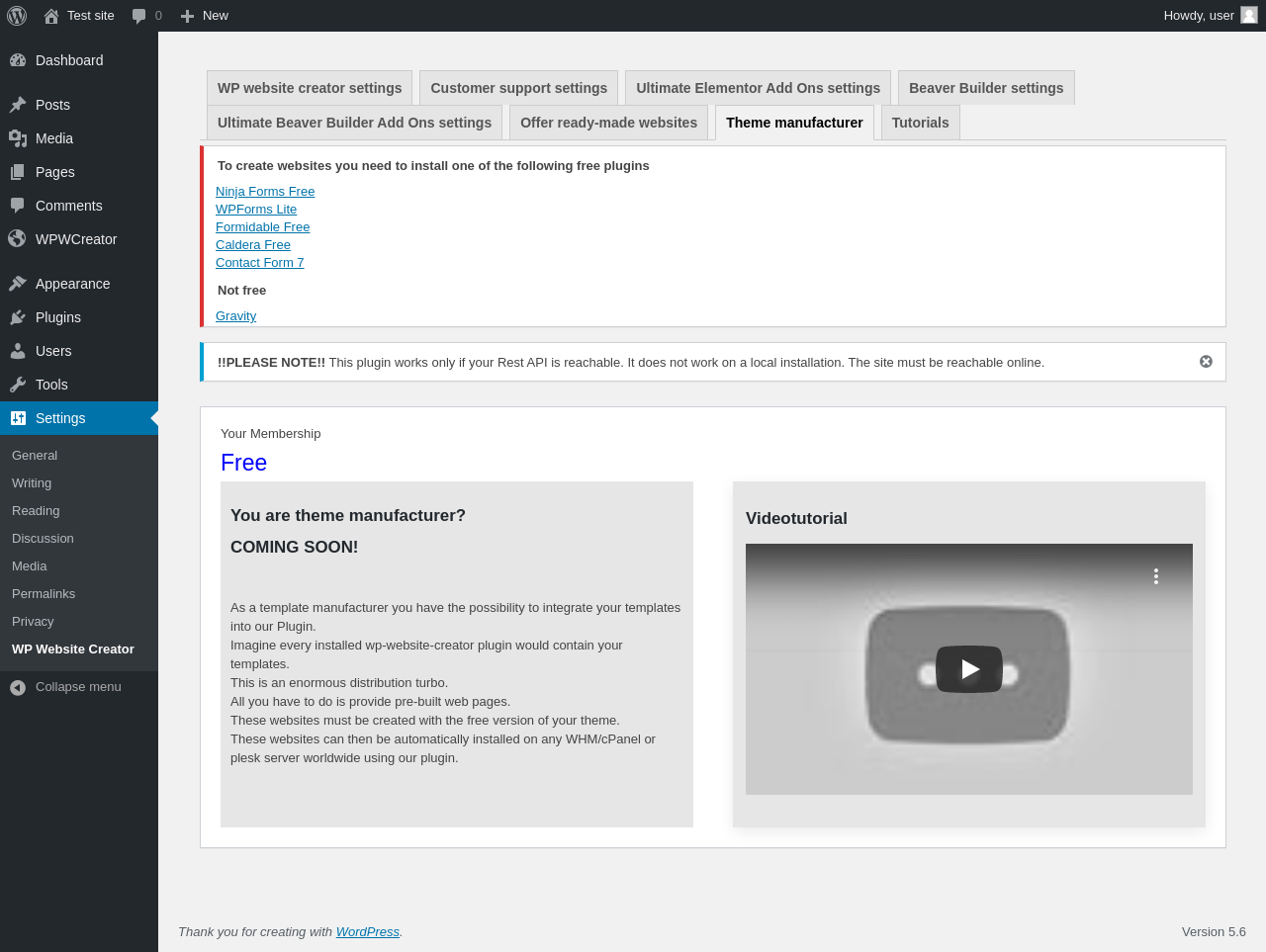Follow the Formidable Free link
The width and height of the screenshot is (1266, 952).
point(263,227)
